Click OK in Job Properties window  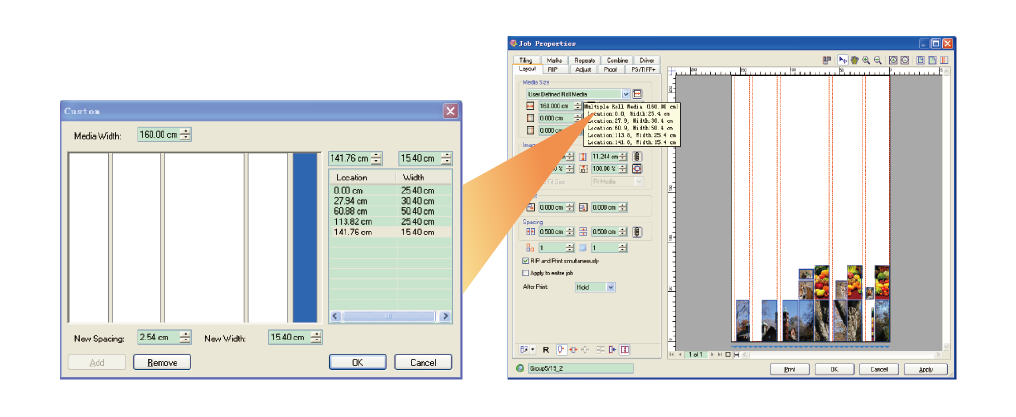(x=834, y=369)
